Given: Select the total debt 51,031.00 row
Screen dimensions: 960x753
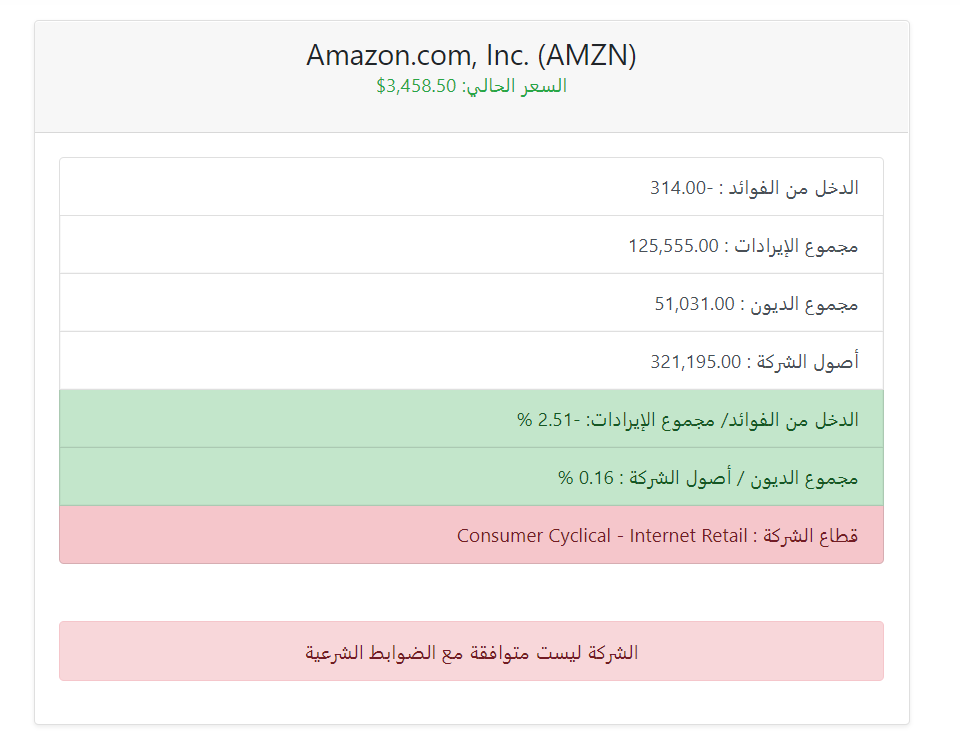Looking at the screenshot, I should (471, 303).
